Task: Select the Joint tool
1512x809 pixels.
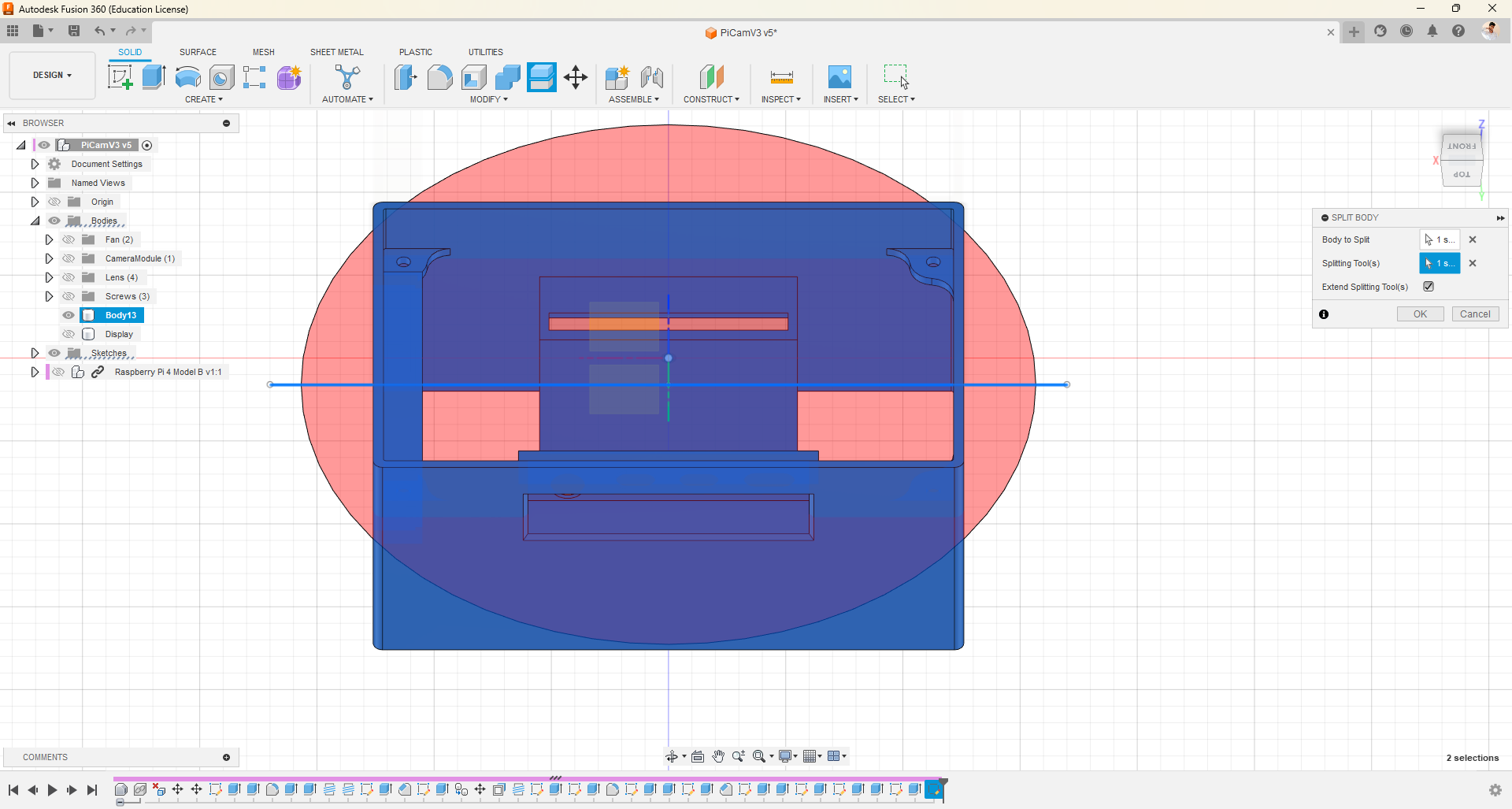Action: [x=652, y=77]
